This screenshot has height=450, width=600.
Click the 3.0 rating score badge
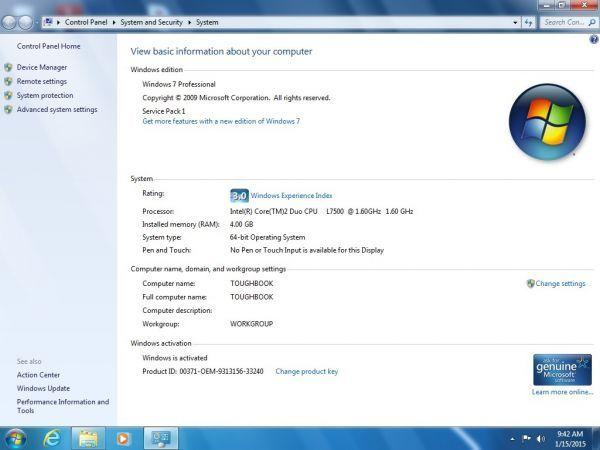pos(239,196)
